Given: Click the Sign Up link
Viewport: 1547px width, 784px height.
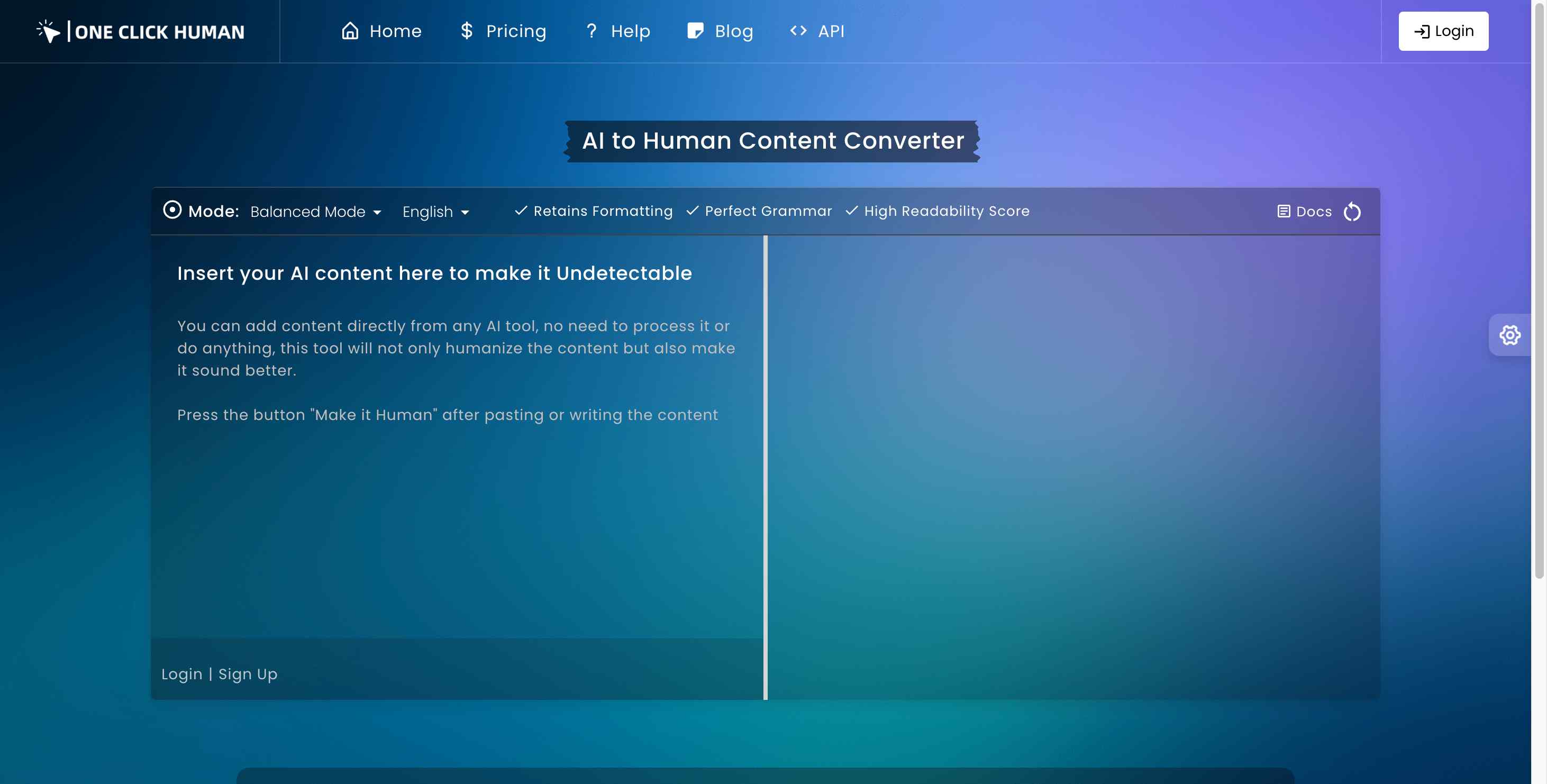Looking at the screenshot, I should pos(248,674).
